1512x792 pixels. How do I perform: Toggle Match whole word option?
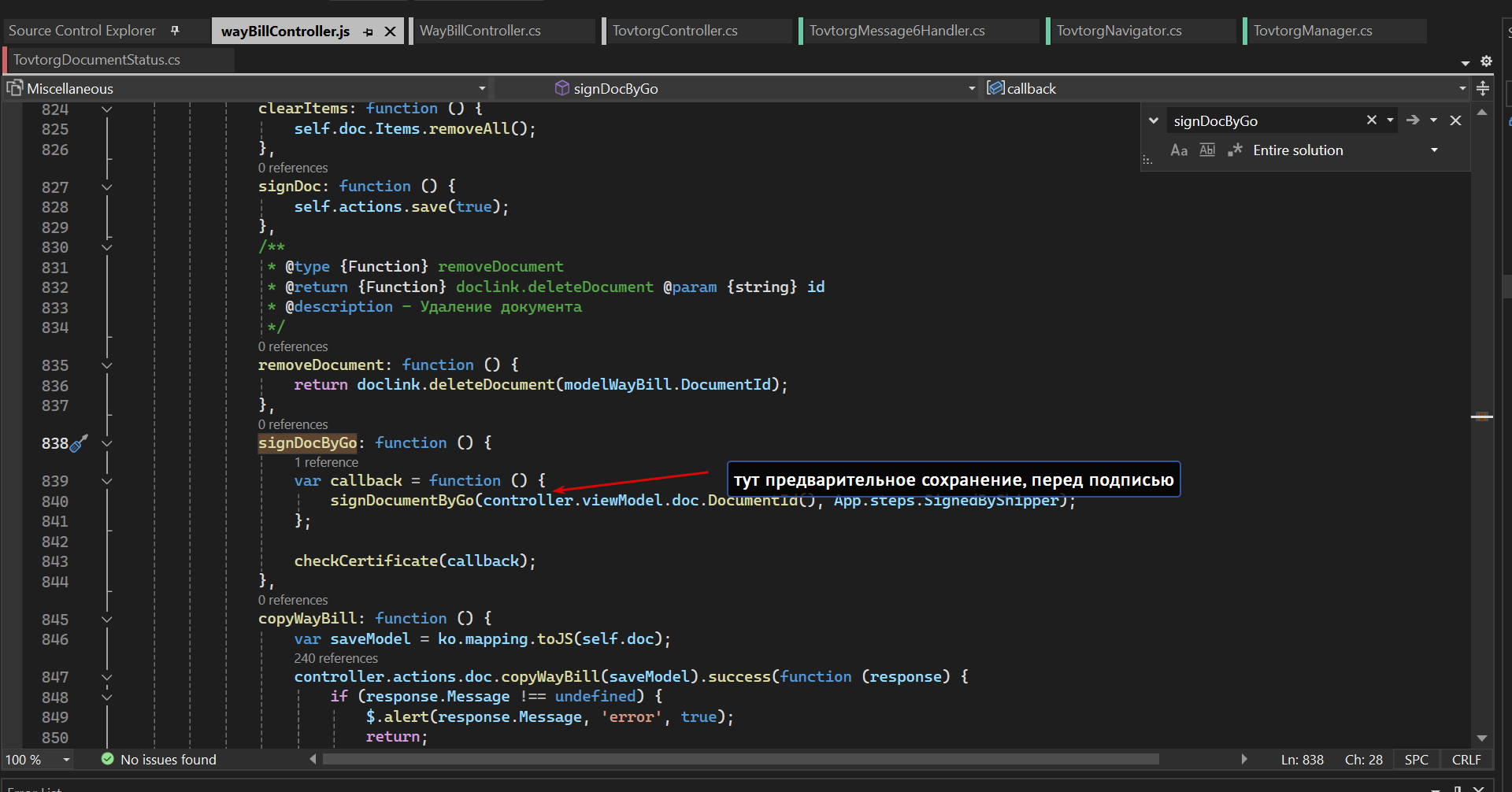pos(1207,150)
